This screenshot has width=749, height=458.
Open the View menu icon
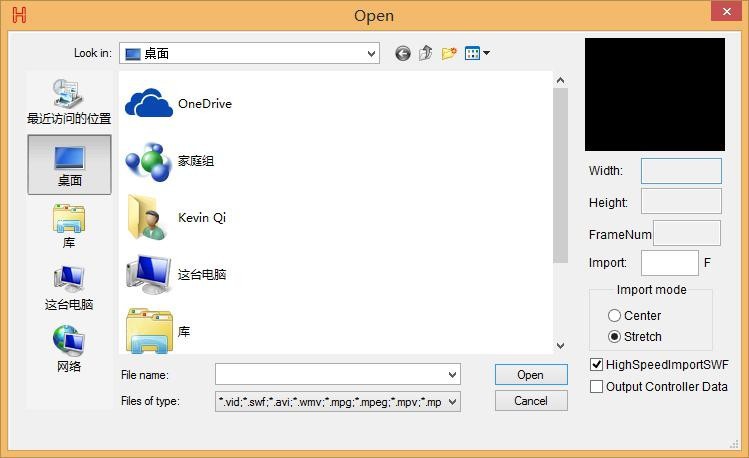472,53
